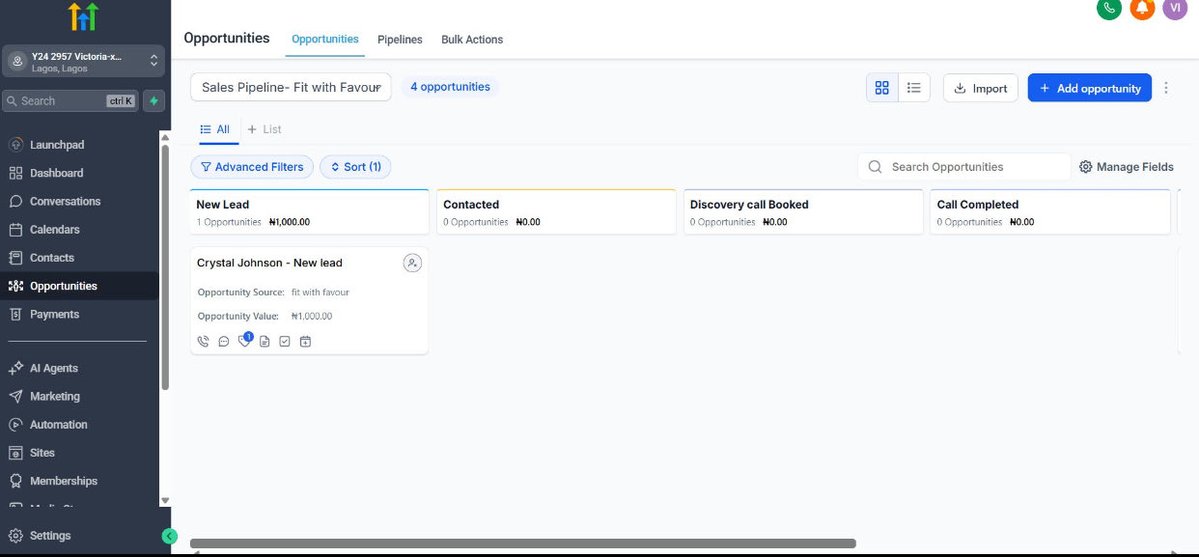Viewport: 1199px width, 557px height.
Task: Click the + List tab
Action: click(265, 129)
